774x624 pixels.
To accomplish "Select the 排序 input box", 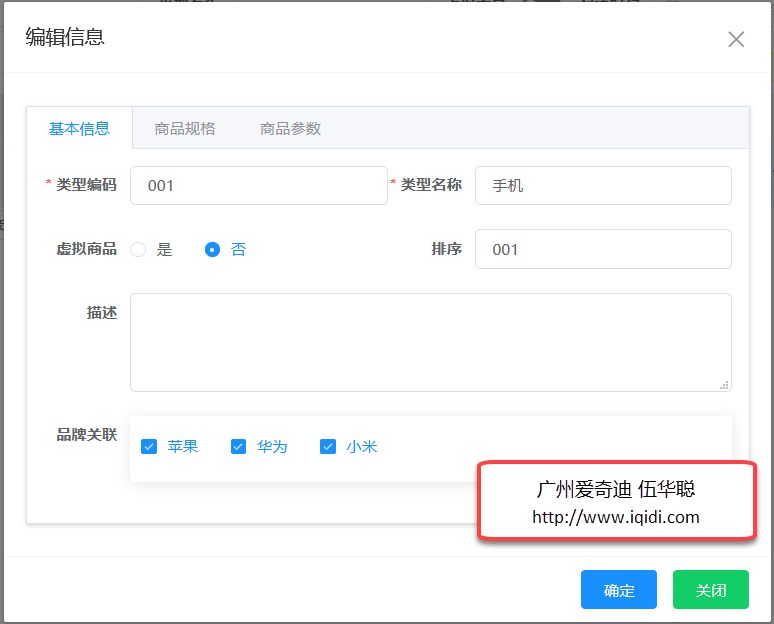I will click(602, 249).
